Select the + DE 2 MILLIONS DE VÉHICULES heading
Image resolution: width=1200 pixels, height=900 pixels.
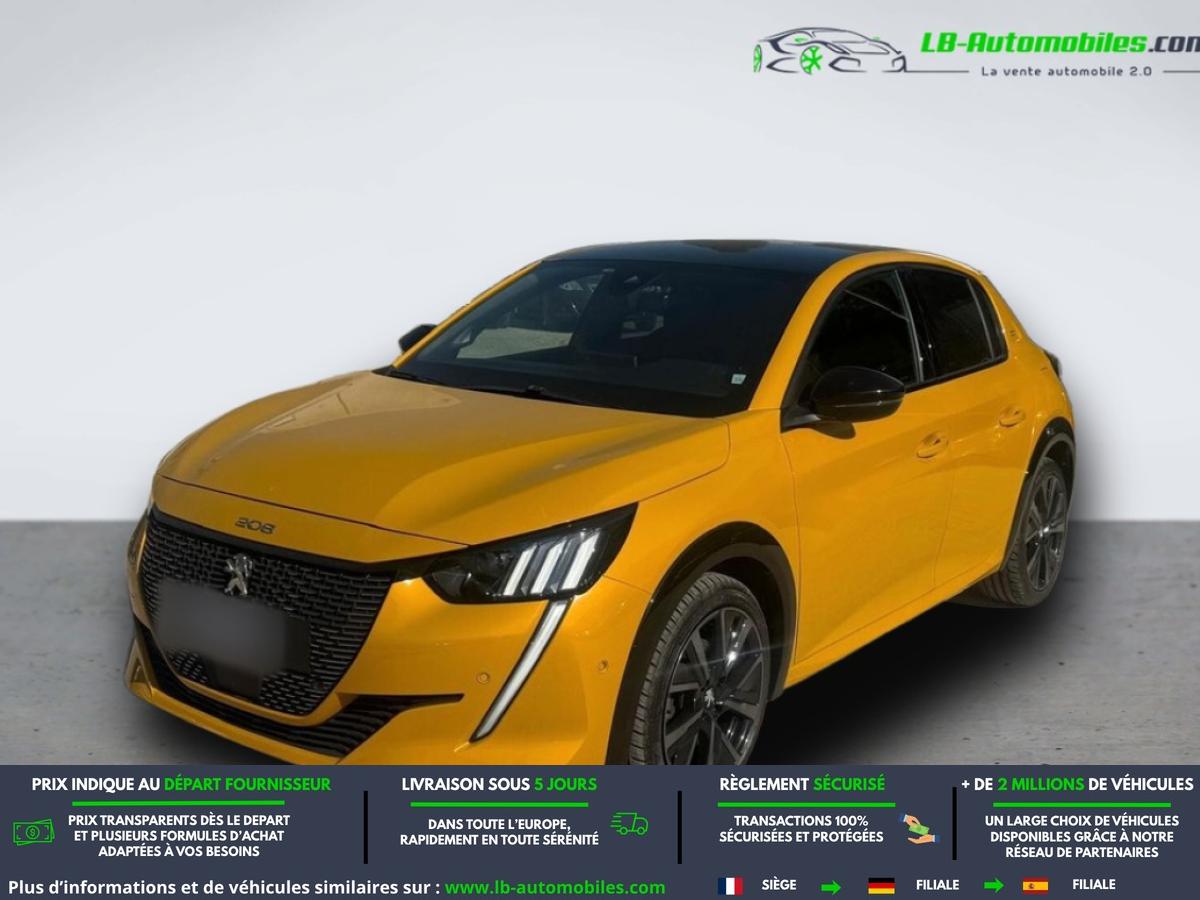point(1077,784)
